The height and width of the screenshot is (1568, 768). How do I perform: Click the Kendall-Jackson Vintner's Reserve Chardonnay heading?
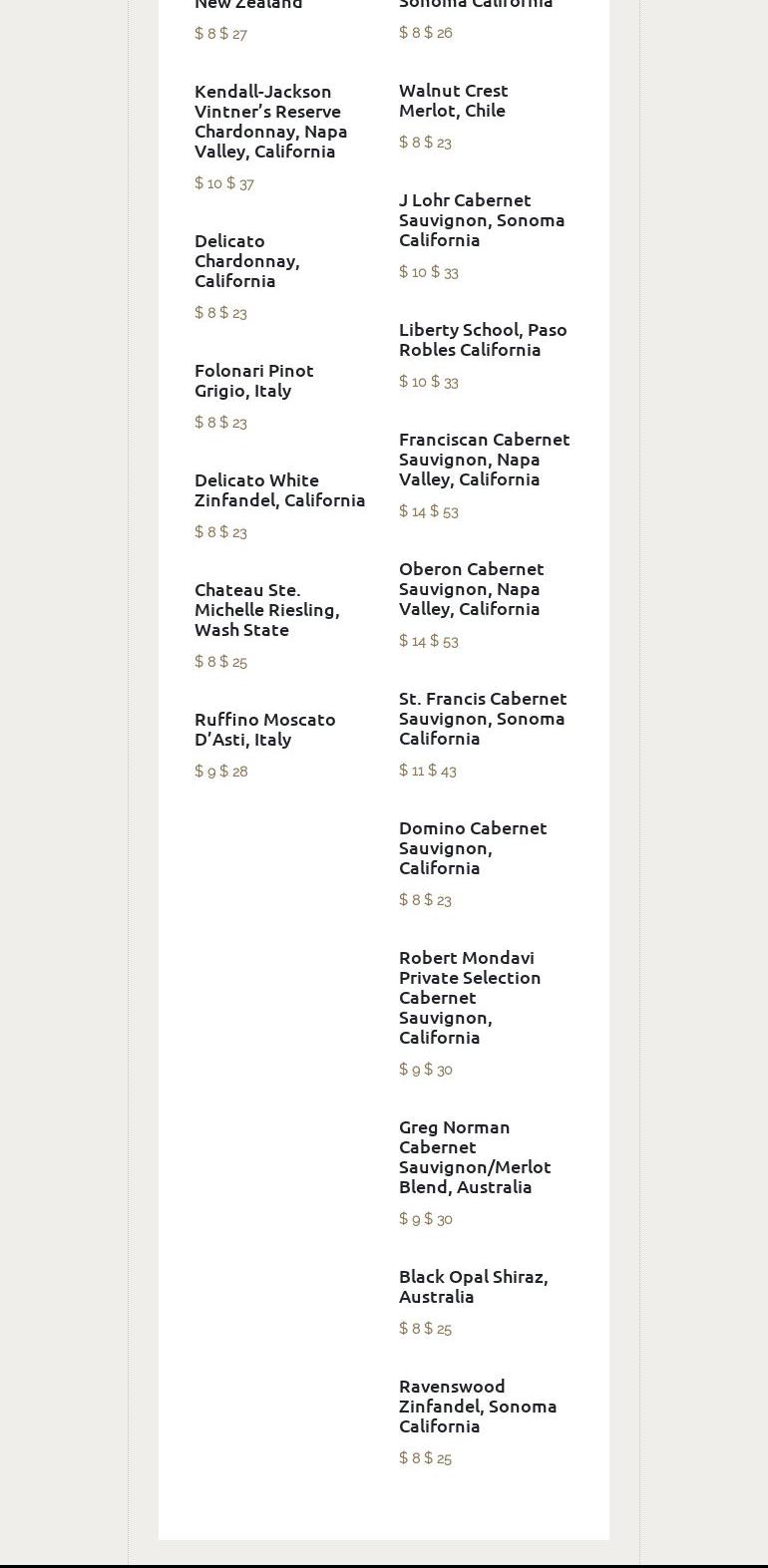(x=270, y=121)
